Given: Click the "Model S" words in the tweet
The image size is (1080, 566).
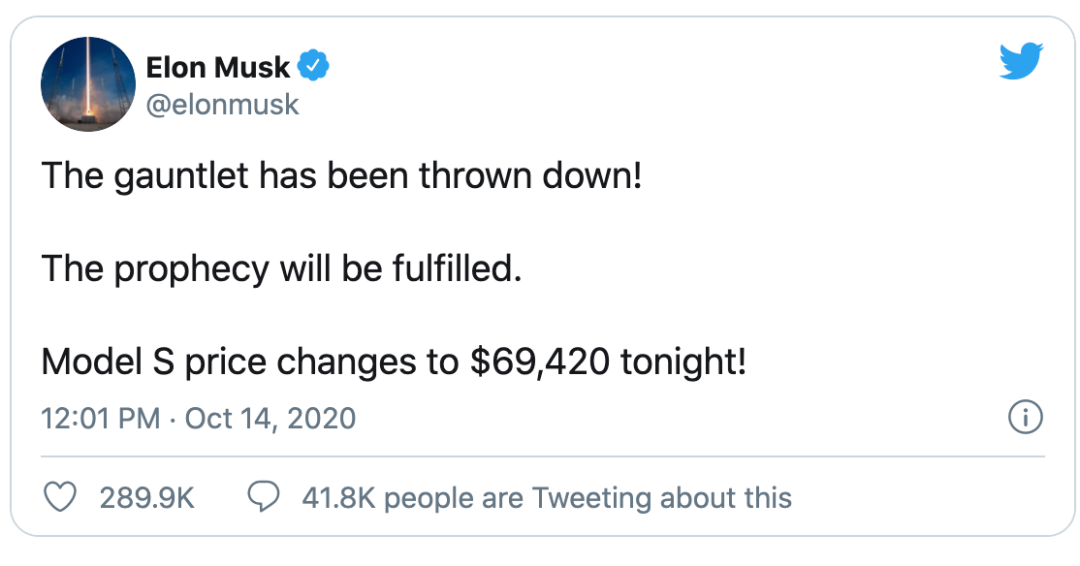Looking at the screenshot, I should [x=108, y=361].
